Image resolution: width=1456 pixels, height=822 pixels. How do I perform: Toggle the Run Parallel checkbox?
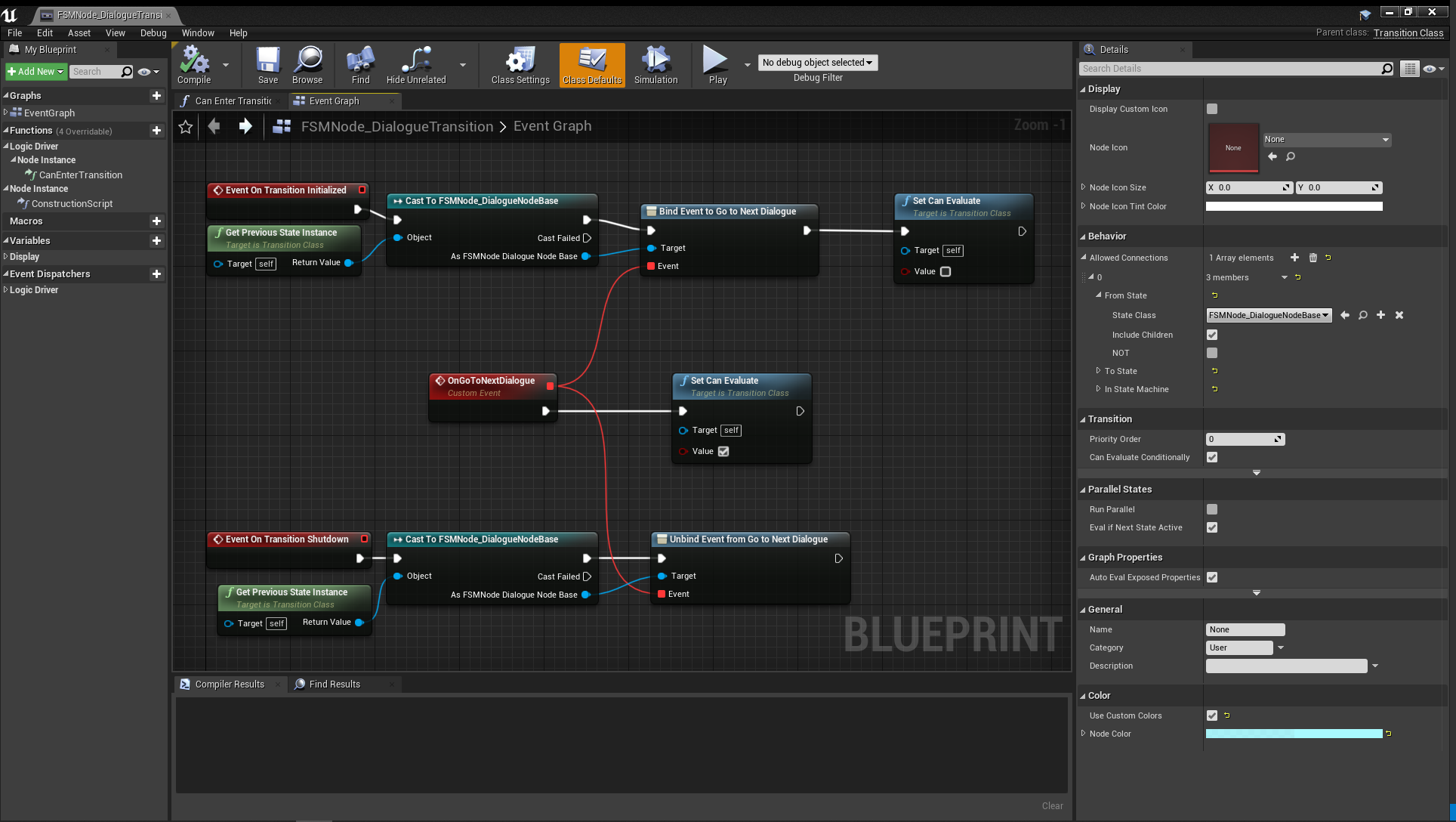click(x=1212, y=509)
